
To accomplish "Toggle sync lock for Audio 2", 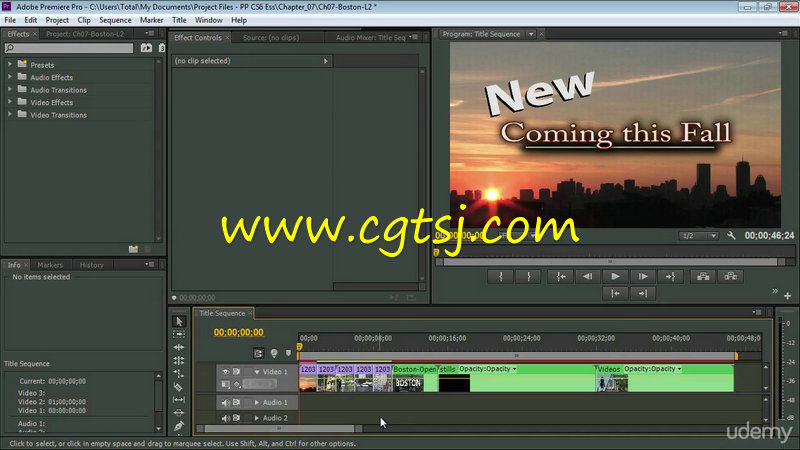I will coord(236,418).
